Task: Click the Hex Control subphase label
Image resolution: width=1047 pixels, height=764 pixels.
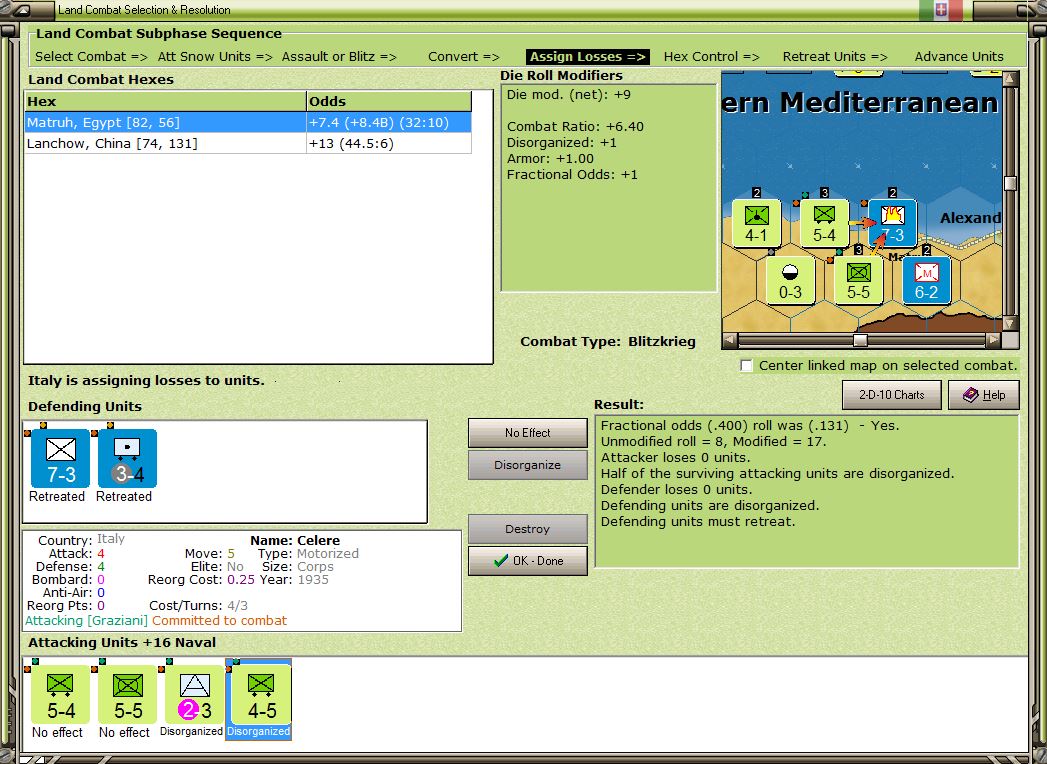Action: (711, 57)
